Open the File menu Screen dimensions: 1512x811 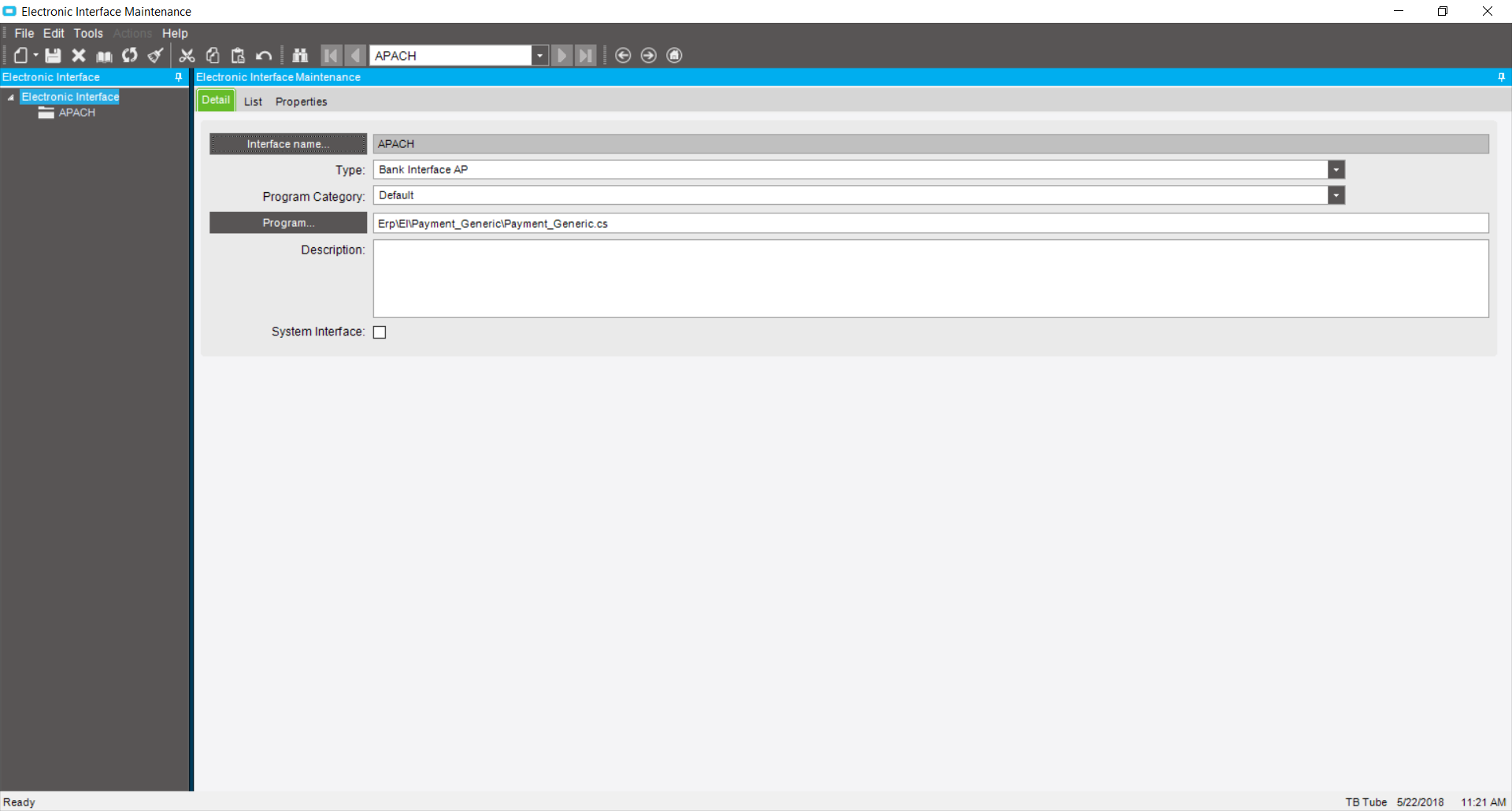24,33
